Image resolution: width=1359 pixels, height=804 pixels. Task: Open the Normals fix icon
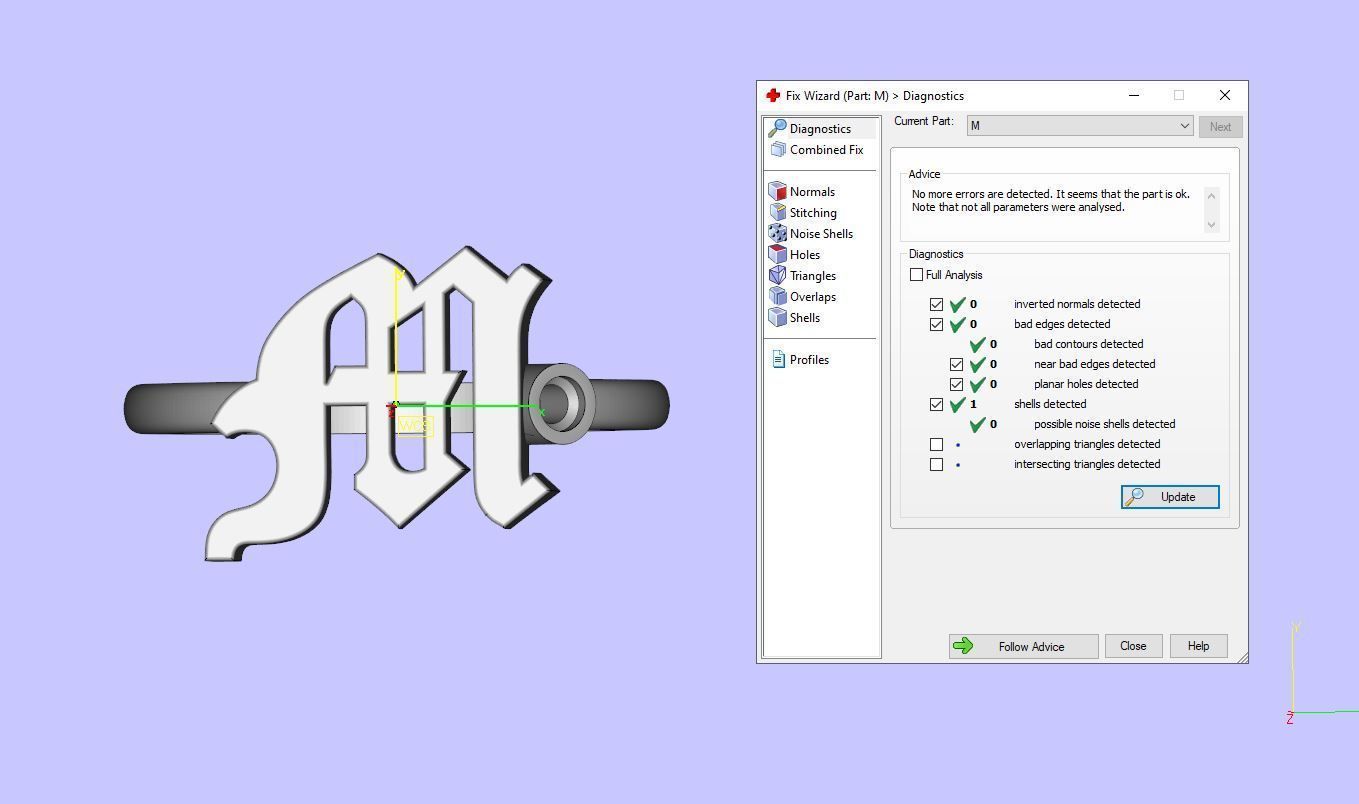[x=778, y=191]
